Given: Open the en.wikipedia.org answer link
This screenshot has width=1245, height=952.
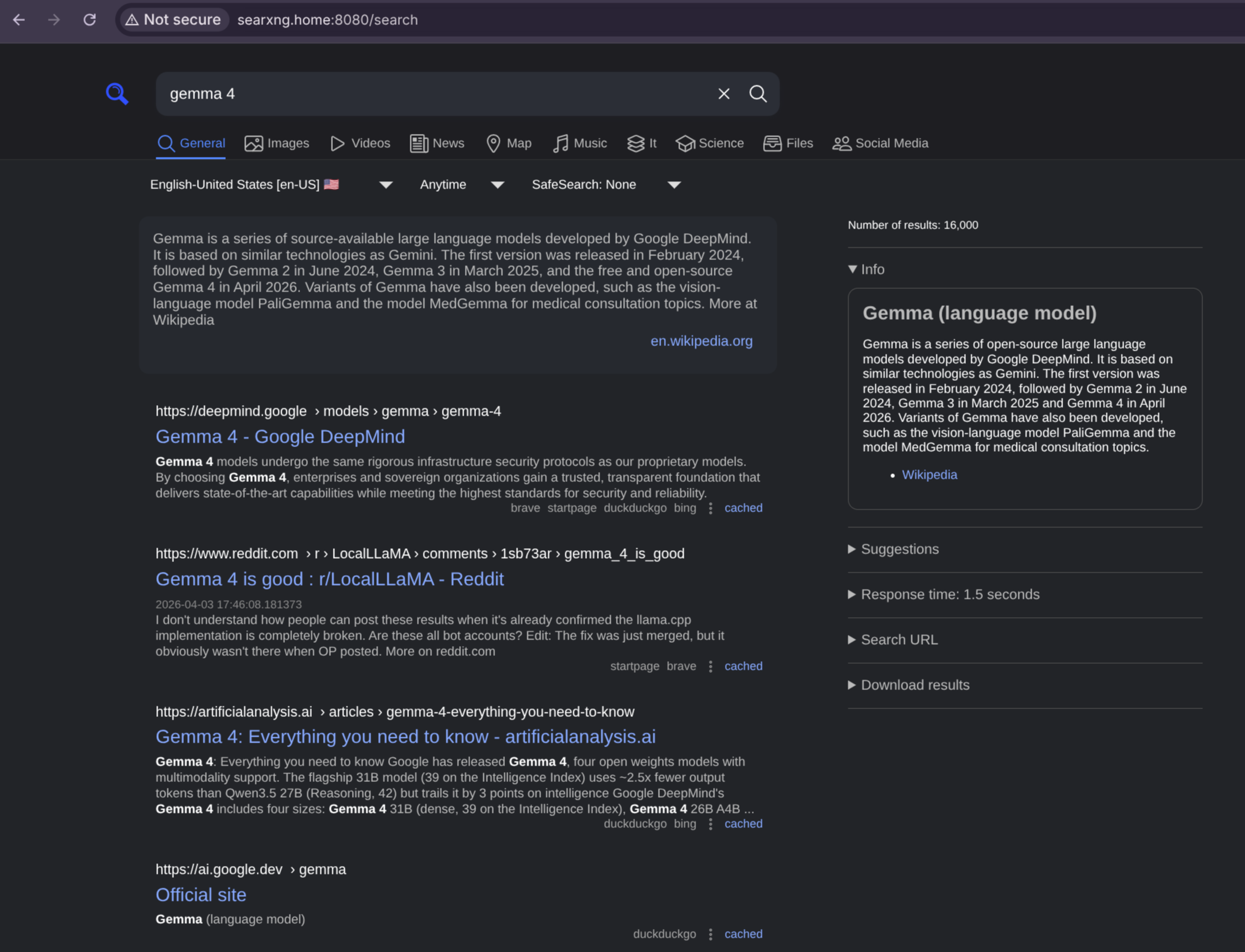Looking at the screenshot, I should (701, 341).
